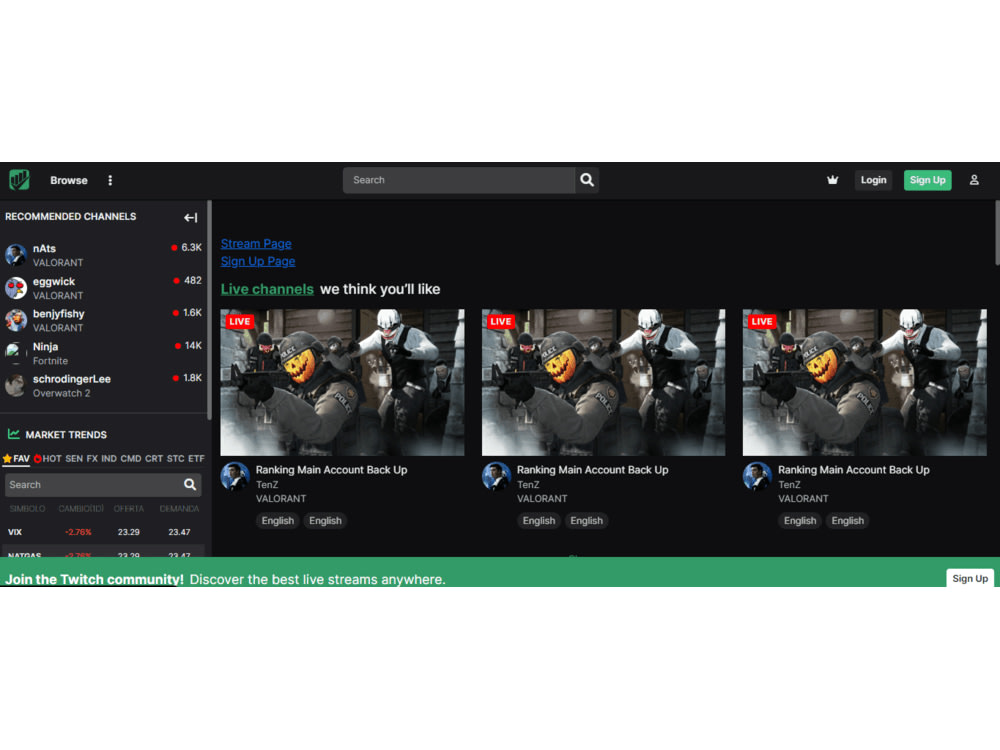The width and height of the screenshot is (1000, 750).
Task: Select the SEN market tab
Action: pos(74,459)
